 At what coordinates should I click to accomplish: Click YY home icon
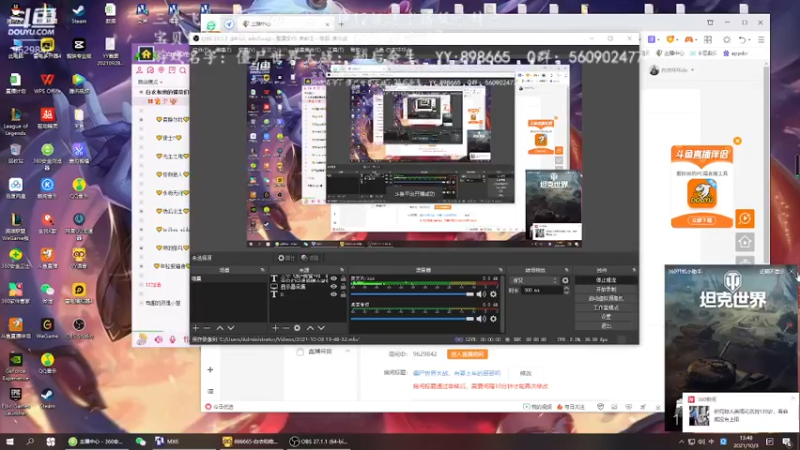pos(146,54)
